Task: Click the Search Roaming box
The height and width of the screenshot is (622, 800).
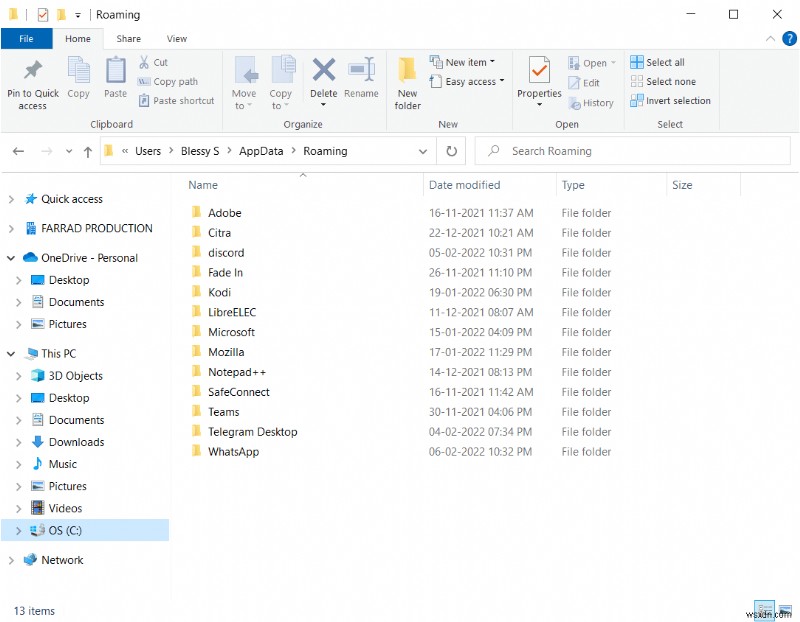Action: pyautogui.click(x=633, y=151)
